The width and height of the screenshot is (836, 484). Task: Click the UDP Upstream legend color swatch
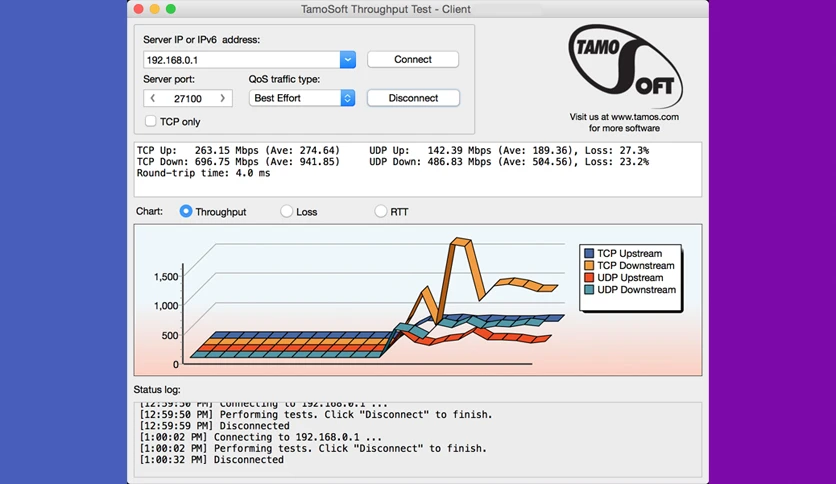[x=589, y=278]
